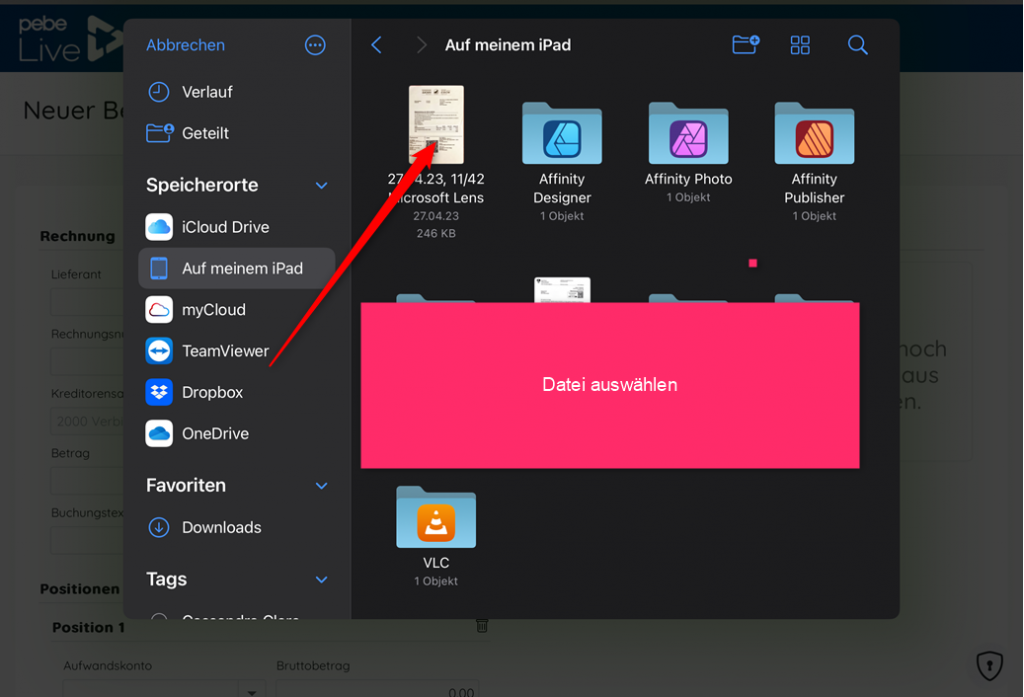Open the more options ellipsis menu
The width and height of the screenshot is (1024, 697).
tap(315, 45)
